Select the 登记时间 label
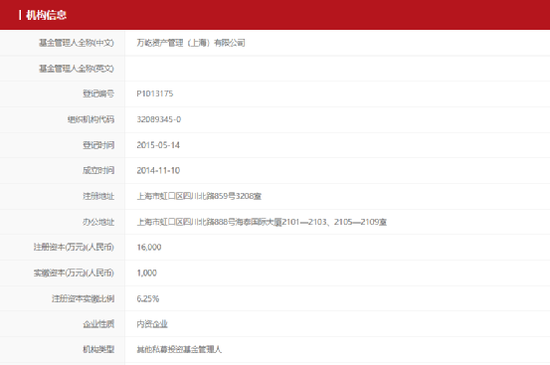The image size is (550, 365). click(x=98, y=145)
